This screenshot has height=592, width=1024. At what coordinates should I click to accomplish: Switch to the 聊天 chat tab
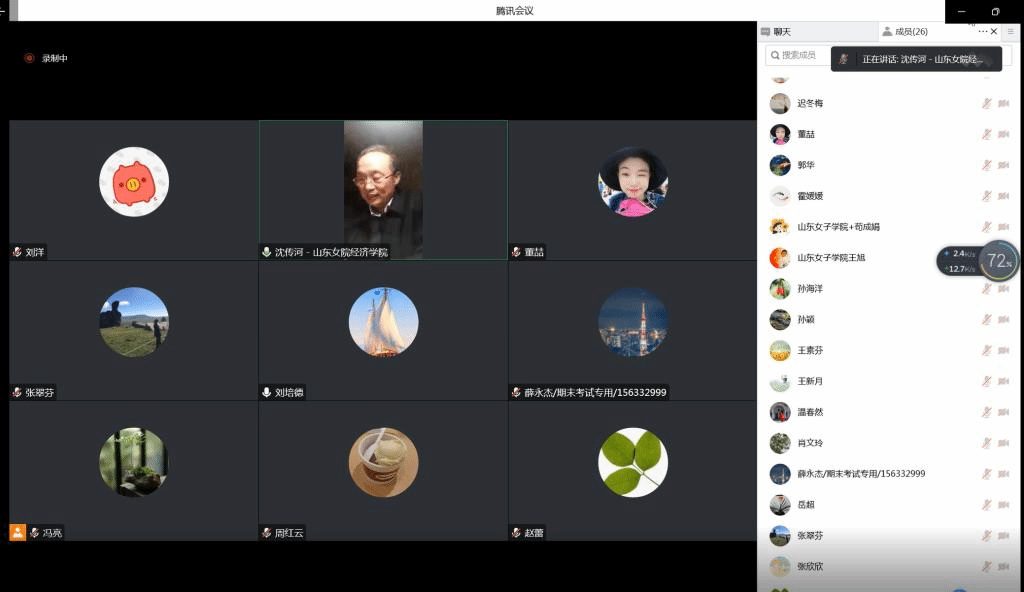pos(782,32)
